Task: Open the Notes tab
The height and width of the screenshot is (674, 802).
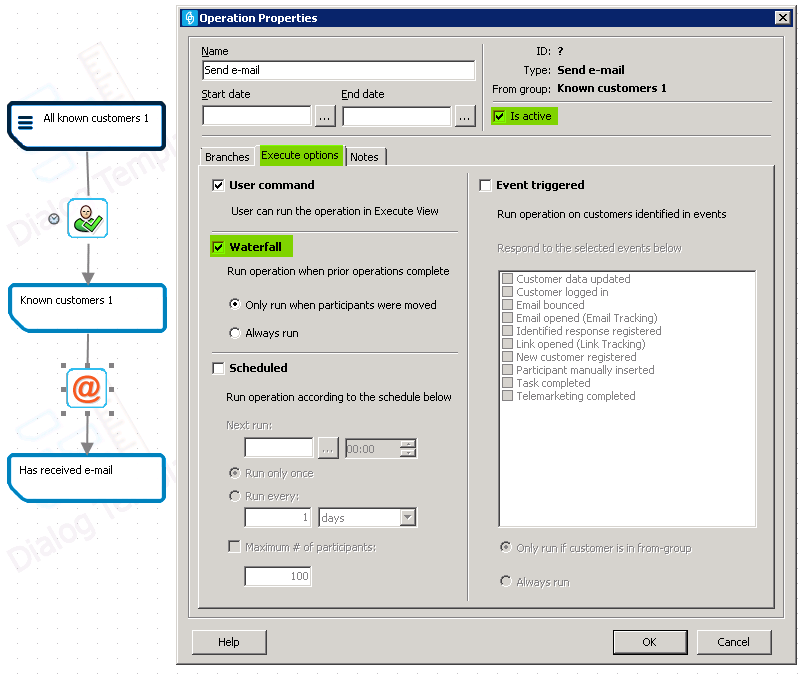Action: tap(365, 157)
